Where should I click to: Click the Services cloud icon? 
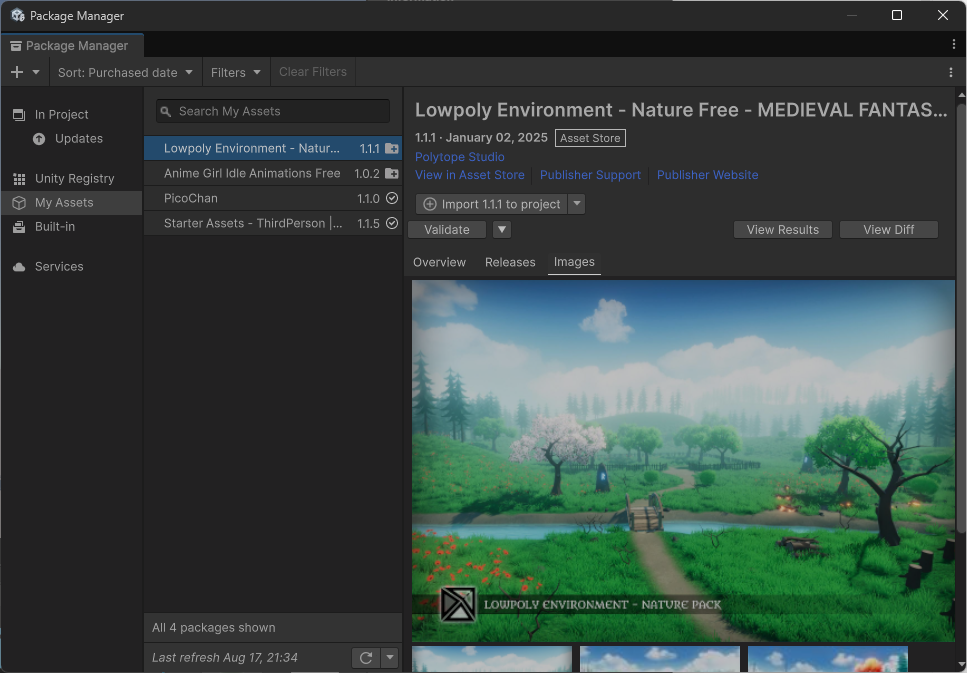pyautogui.click(x=19, y=266)
